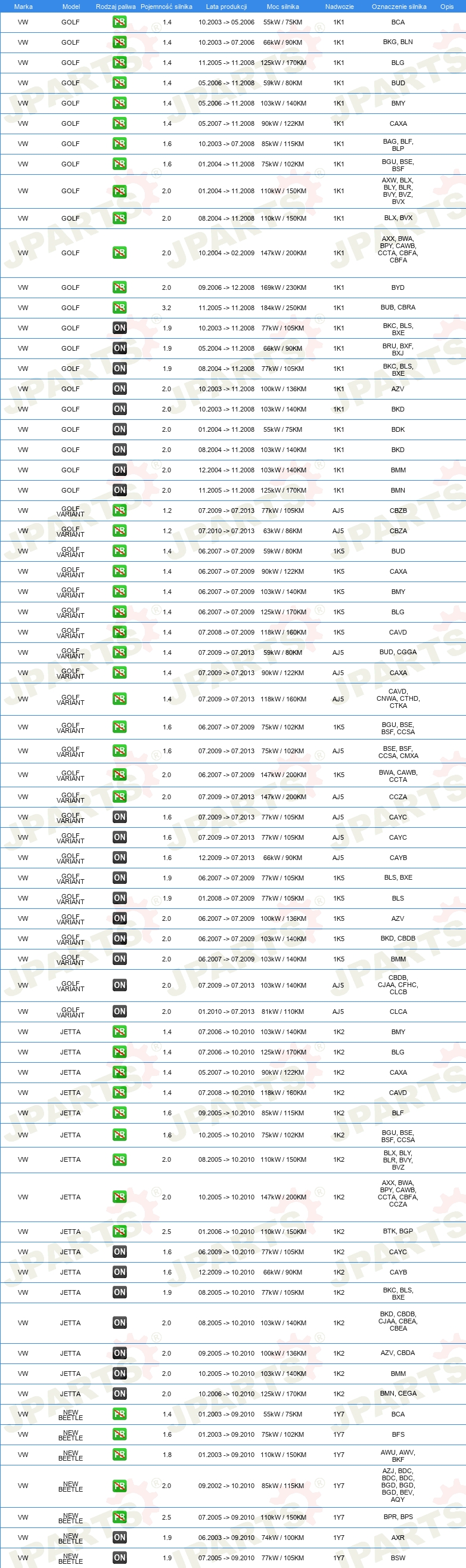Select the diesel ON icon in Golf BDK row

pos(120,429)
